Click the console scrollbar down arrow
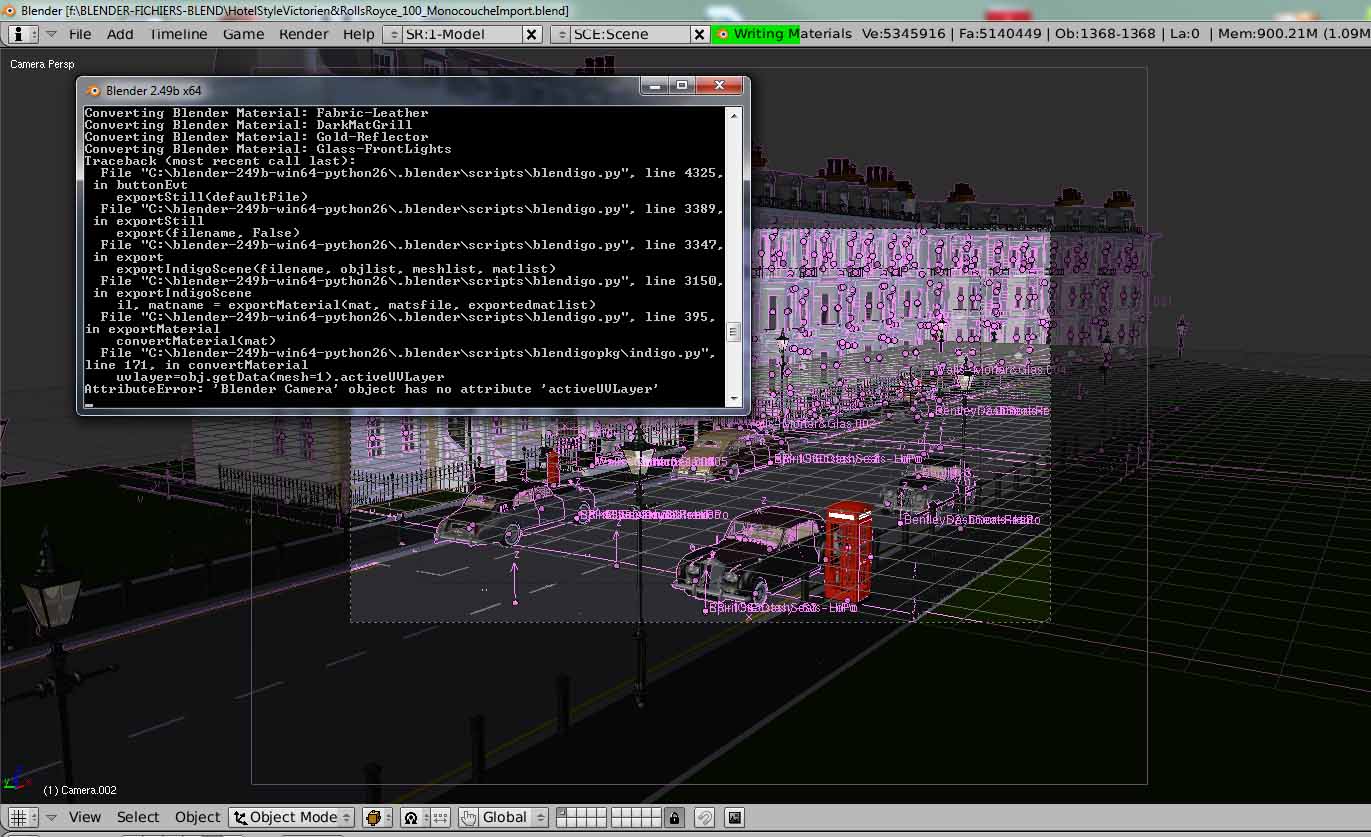Image resolution: width=1371 pixels, height=837 pixels. pyautogui.click(x=734, y=399)
